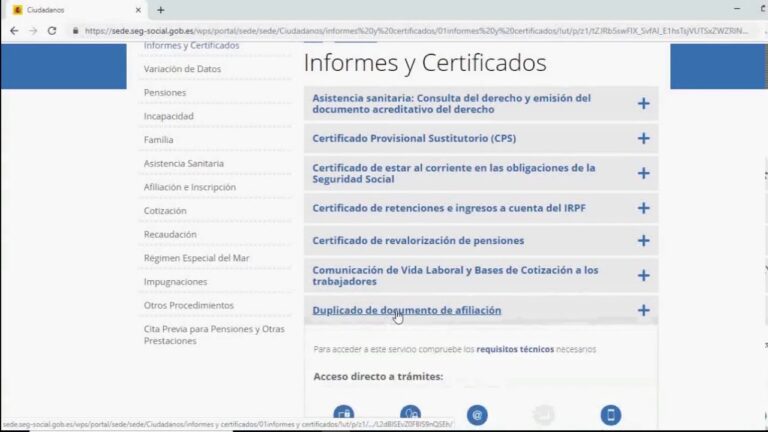Expand Asistencia sanitaria section with plus icon
This screenshot has height=432, width=768.
click(x=644, y=103)
